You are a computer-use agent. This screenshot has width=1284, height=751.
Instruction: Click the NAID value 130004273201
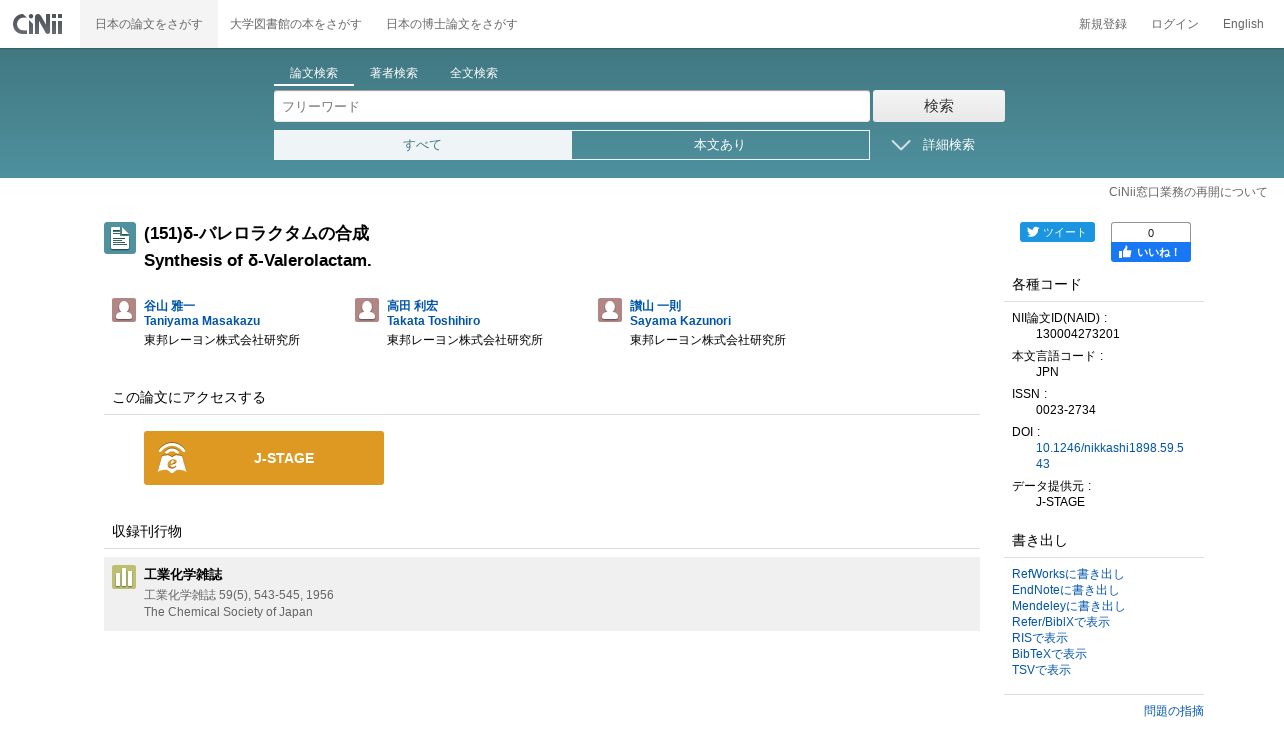point(1078,334)
